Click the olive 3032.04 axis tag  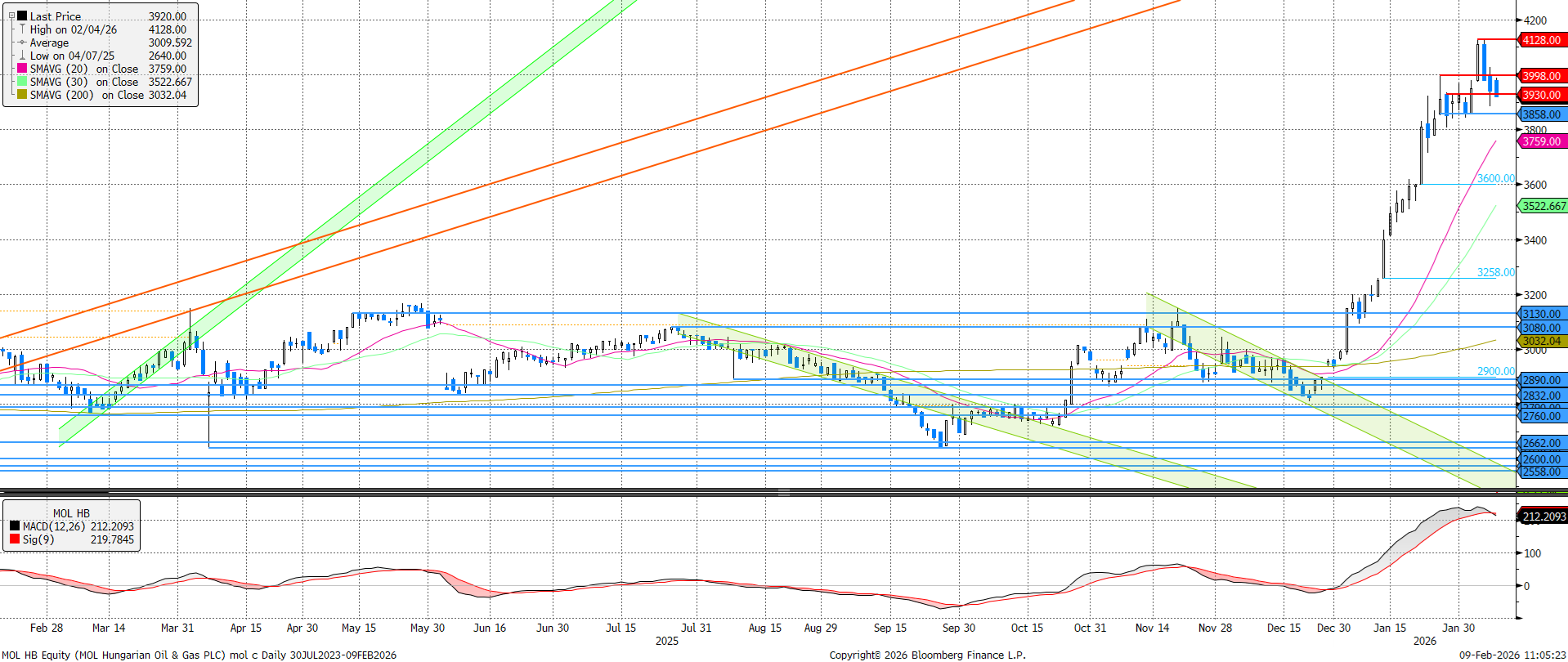(x=1541, y=341)
